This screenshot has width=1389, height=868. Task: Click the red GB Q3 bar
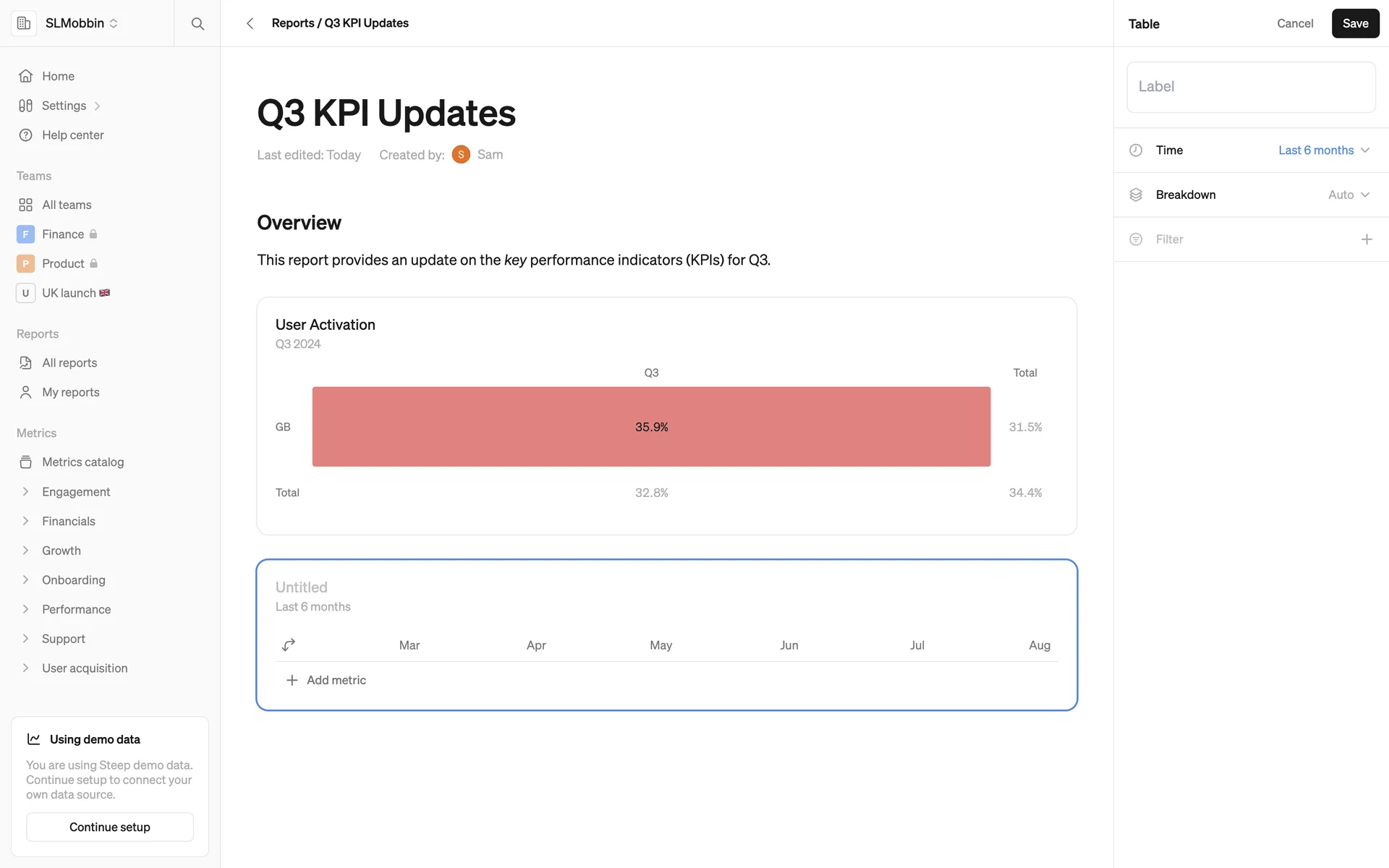651,427
